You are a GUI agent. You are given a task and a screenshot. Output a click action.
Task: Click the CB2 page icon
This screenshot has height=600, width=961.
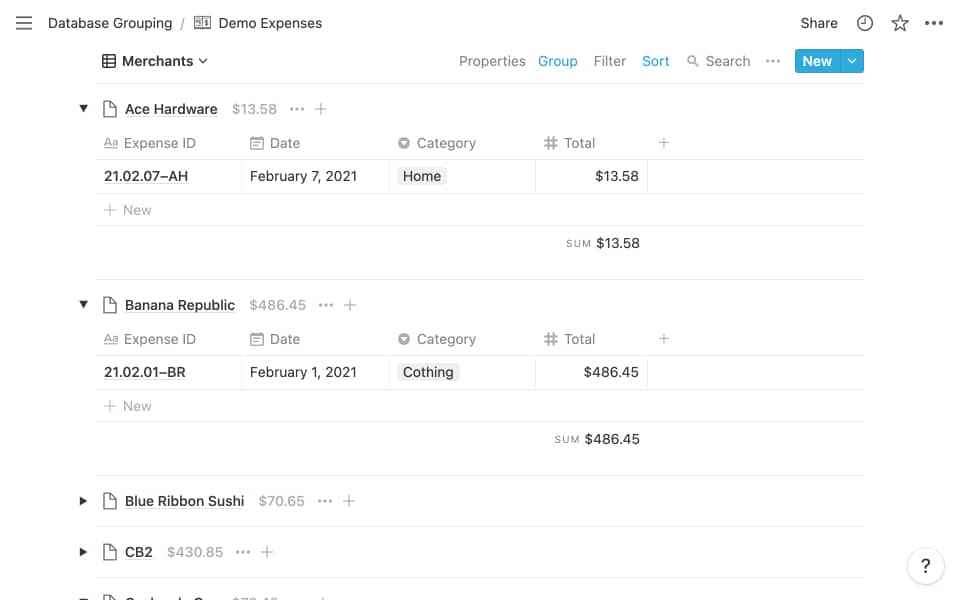(x=110, y=552)
